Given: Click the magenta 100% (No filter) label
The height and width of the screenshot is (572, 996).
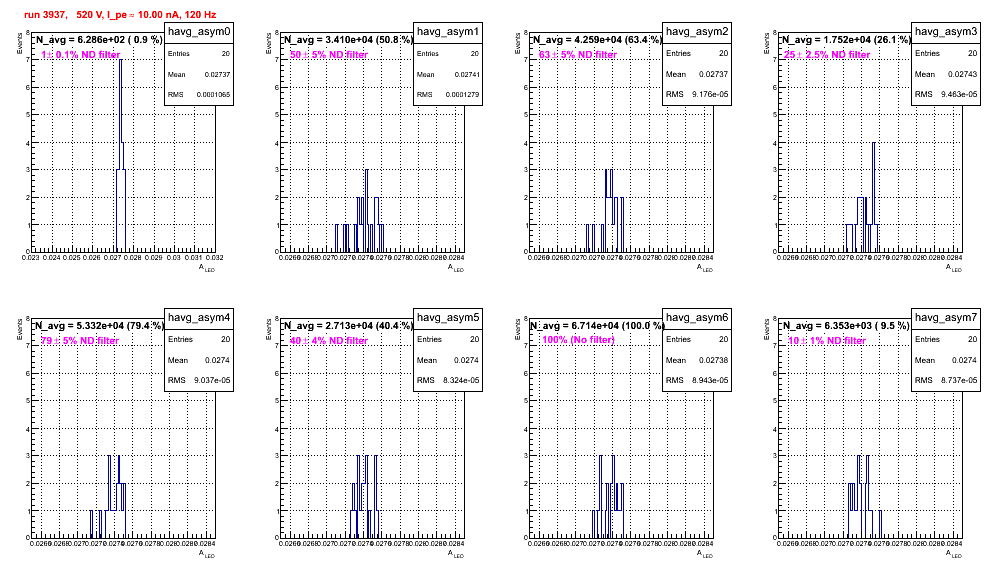Looking at the screenshot, I should tap(578, 340).
